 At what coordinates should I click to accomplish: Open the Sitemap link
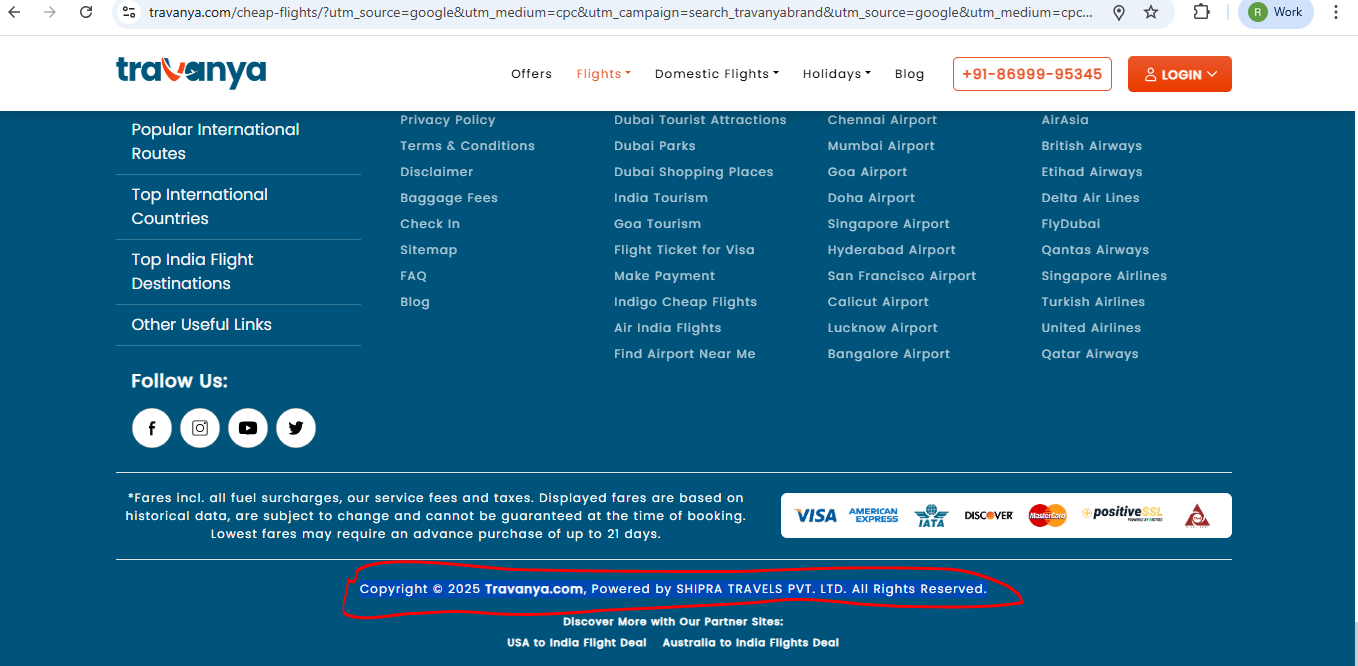point(428,250)
